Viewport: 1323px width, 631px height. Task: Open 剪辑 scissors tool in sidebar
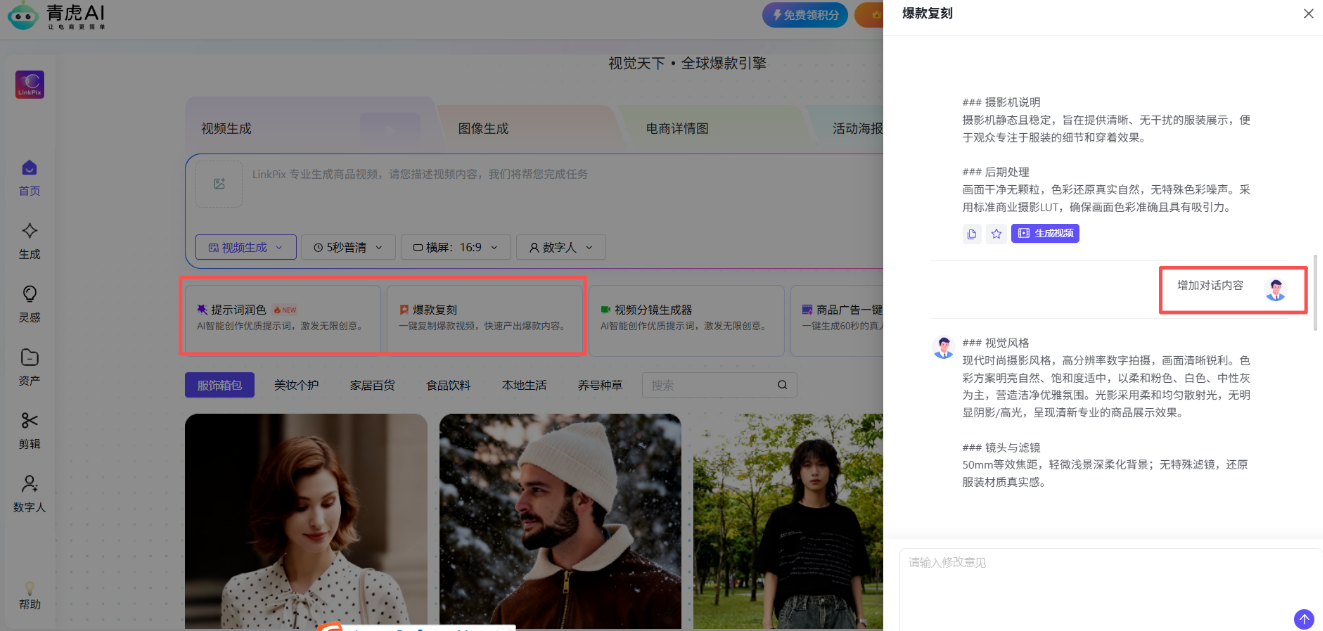click(x=30, y=430)
